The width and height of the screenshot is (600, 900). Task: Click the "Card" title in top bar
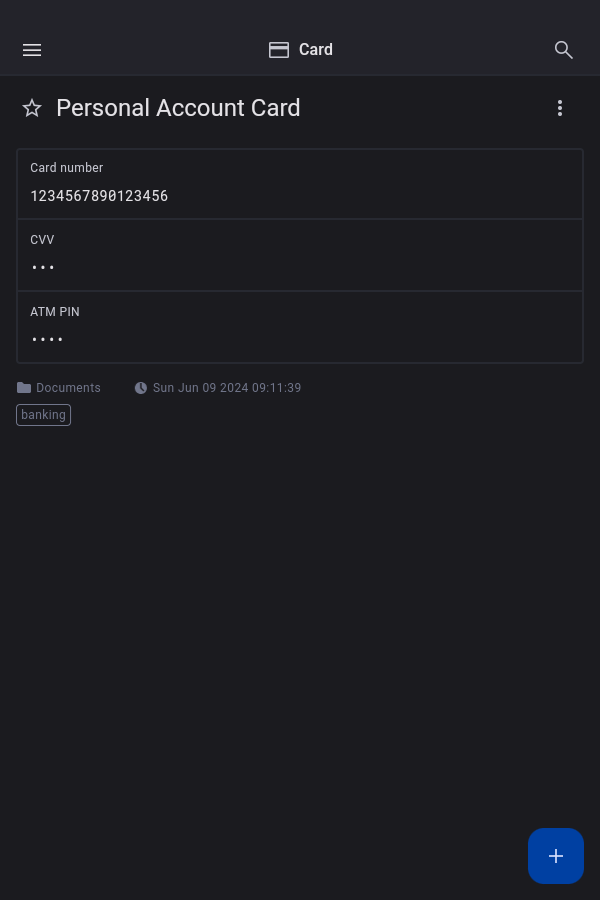coord(316,50)
